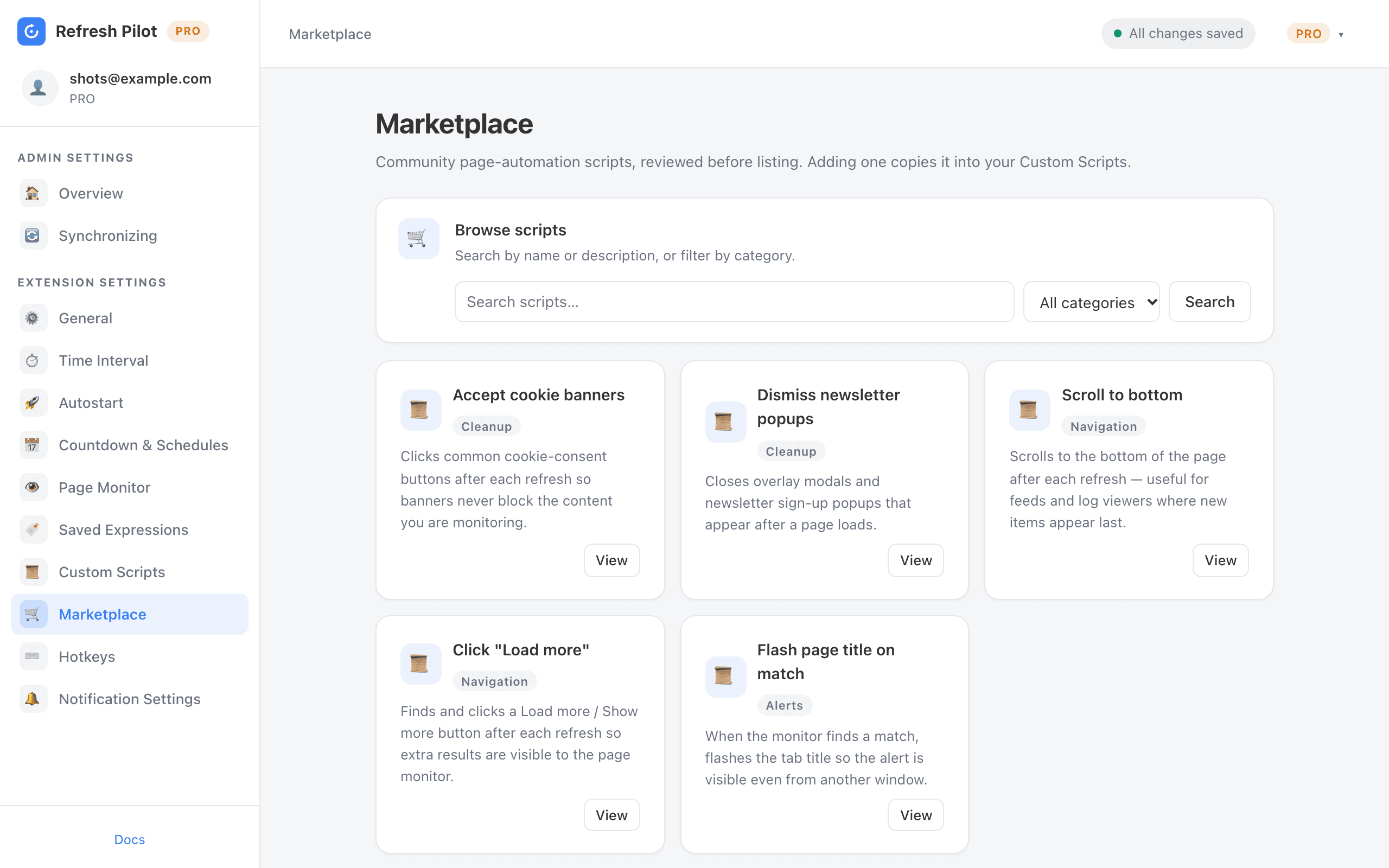Image resolution: width=1389 pixels, height=868 pixels.
Task: Click the Marketplace cart icon in sidebar
Action: [x=33, y=614]
